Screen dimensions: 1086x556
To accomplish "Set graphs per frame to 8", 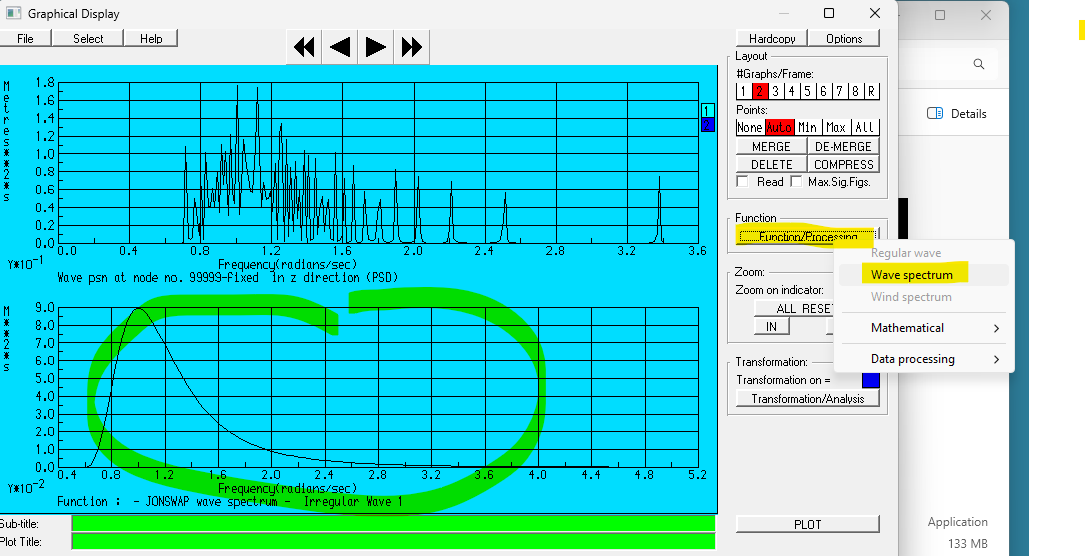I will (855, 91).
